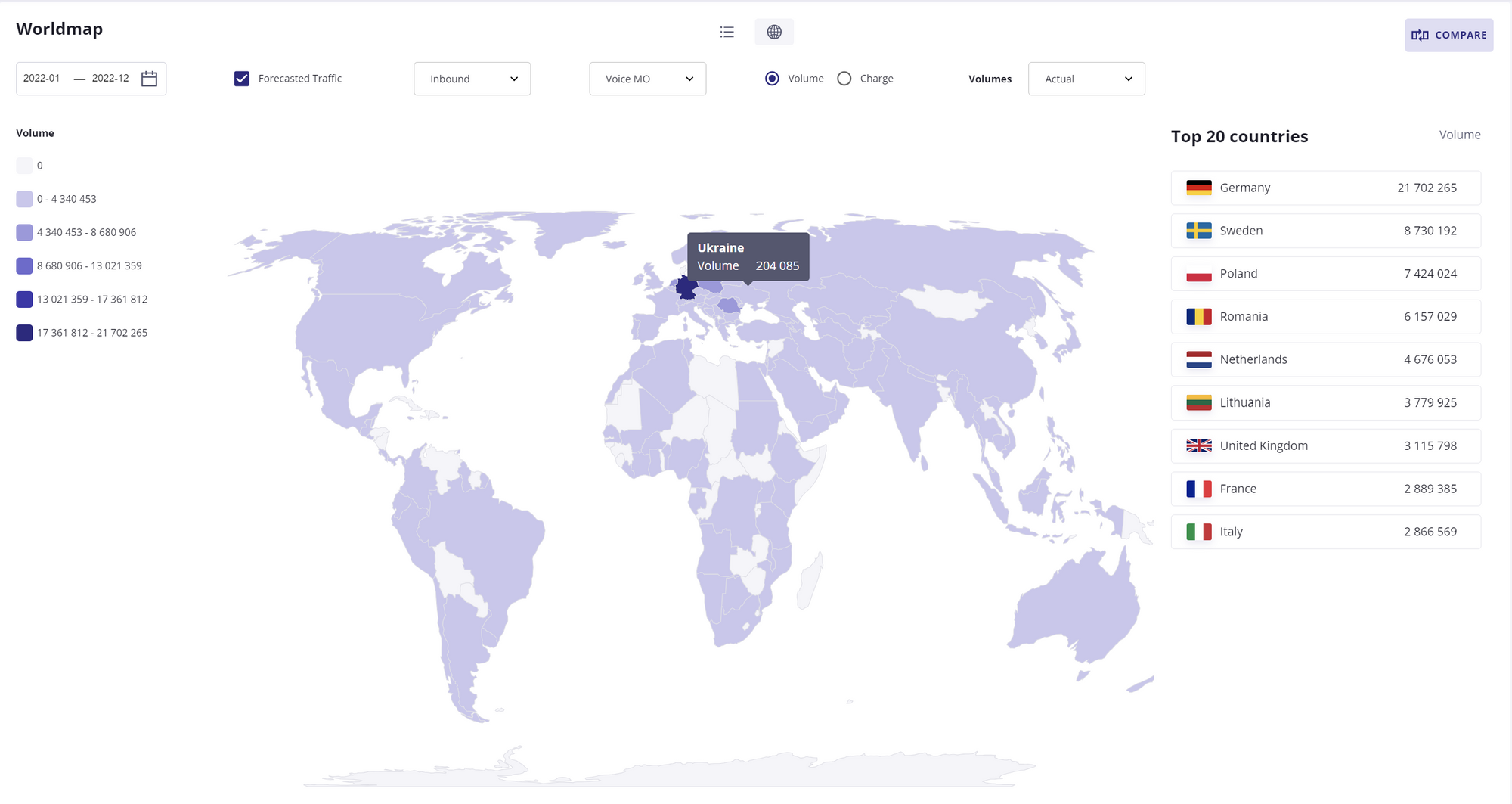Select Netherlands row in top countries

pos(1326,360)
